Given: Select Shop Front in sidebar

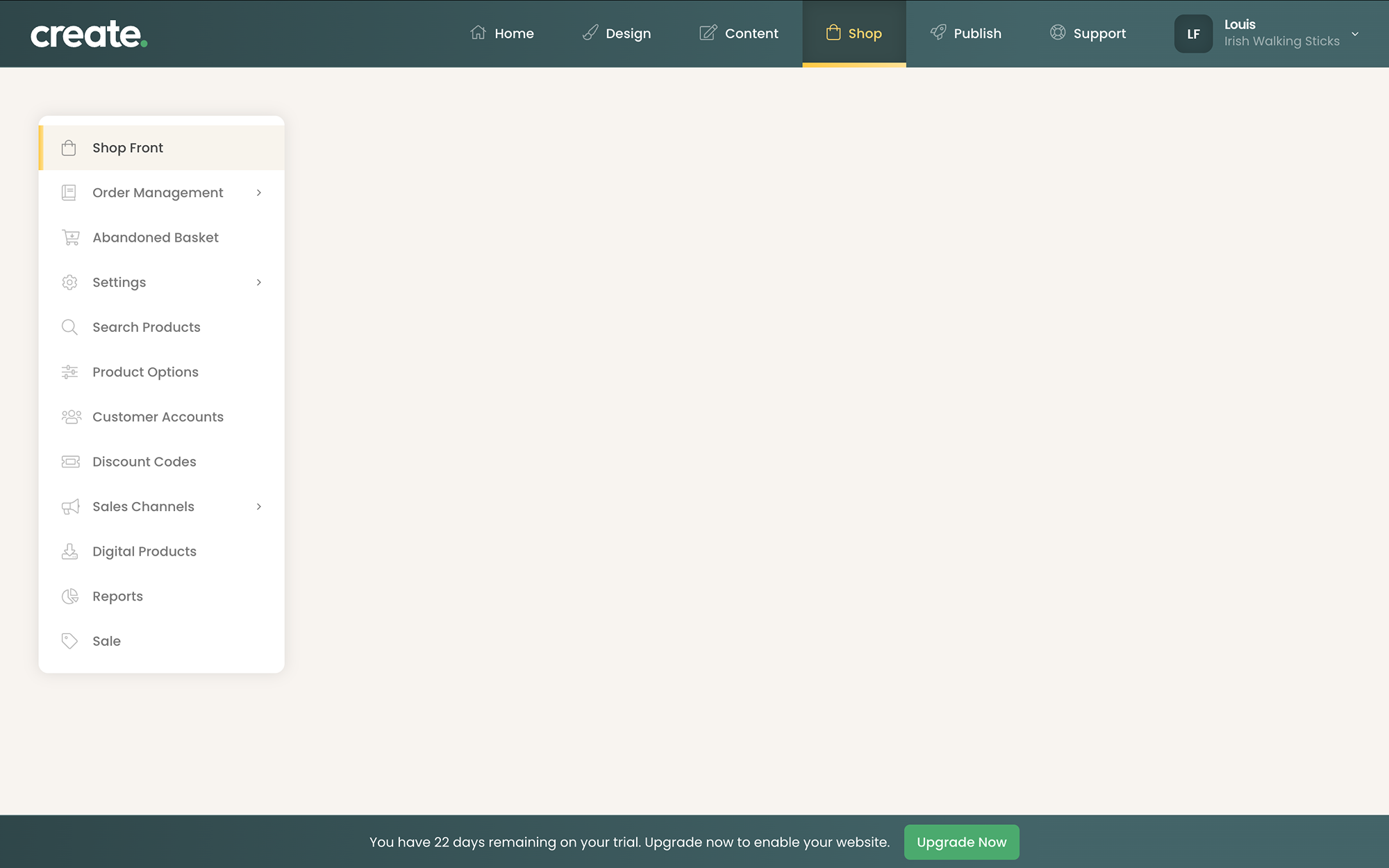Looking at the screenshot, I should click(128, 148).
